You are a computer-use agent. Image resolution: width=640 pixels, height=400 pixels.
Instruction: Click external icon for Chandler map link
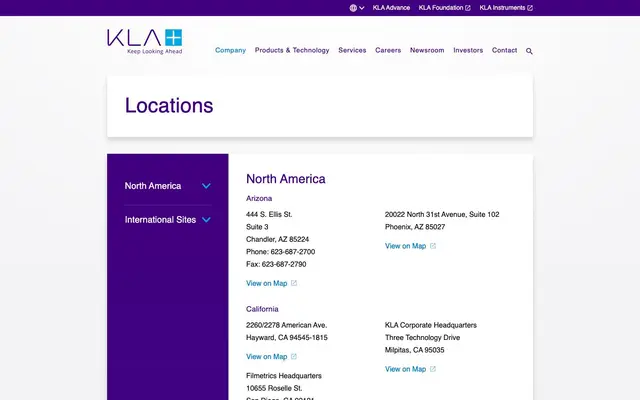pos(294,283)
